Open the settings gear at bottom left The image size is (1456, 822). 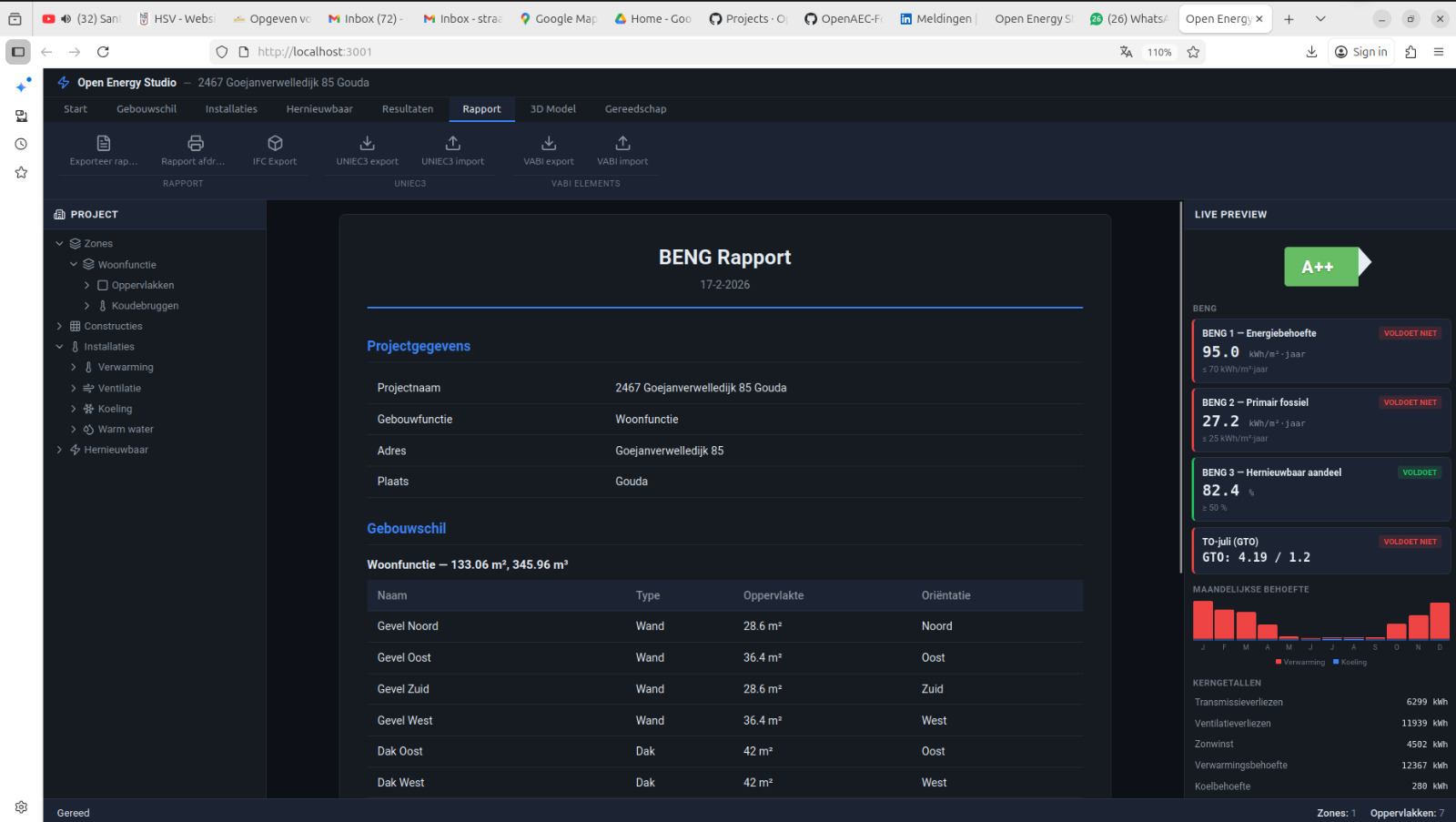tap(20, 807)
